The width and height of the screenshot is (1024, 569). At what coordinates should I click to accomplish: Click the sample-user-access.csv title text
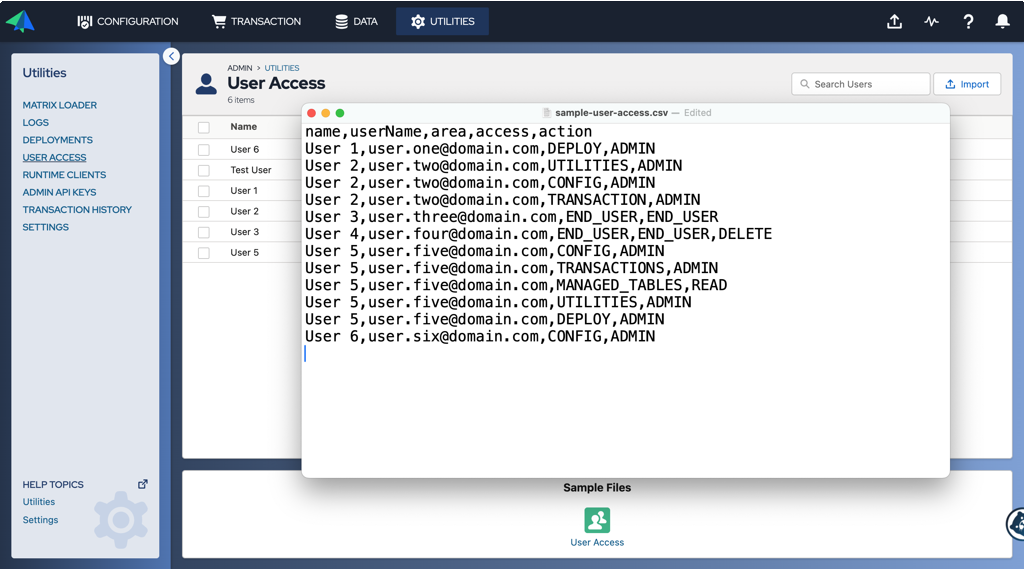(x=611, y=113)
